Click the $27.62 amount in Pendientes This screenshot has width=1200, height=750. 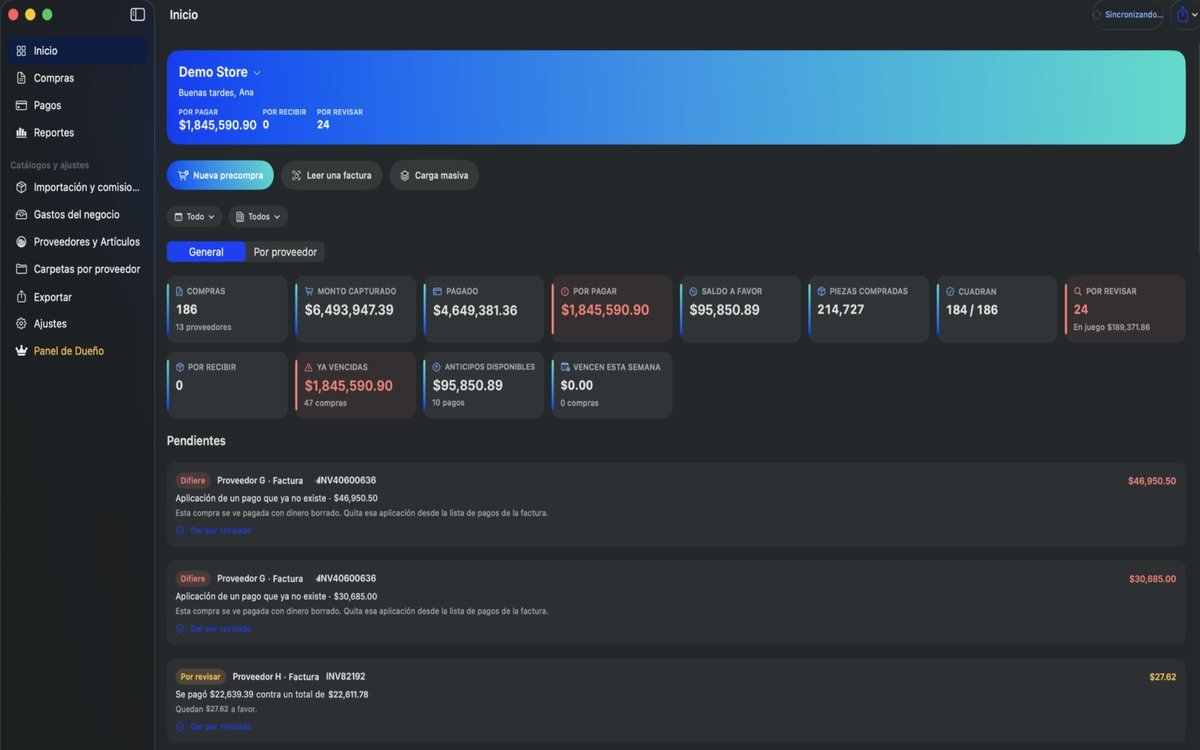[1163, 677]
